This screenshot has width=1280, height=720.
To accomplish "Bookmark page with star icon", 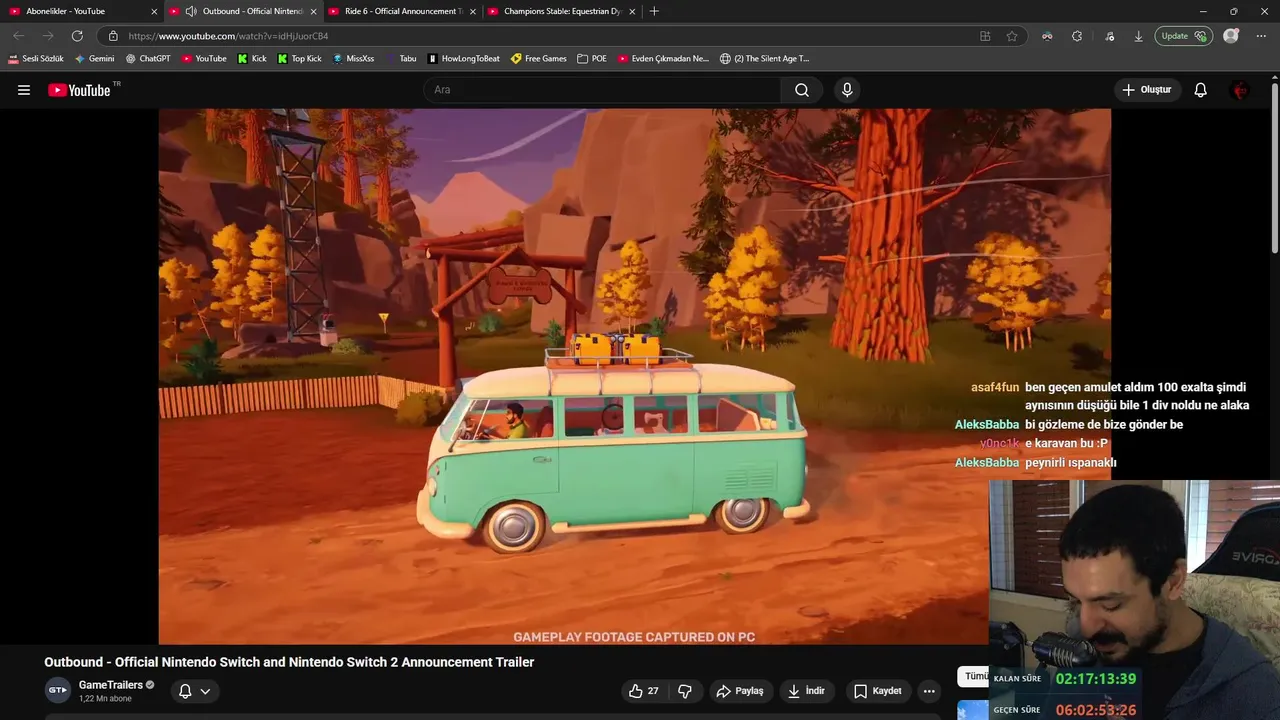I will coord(1012,36).
